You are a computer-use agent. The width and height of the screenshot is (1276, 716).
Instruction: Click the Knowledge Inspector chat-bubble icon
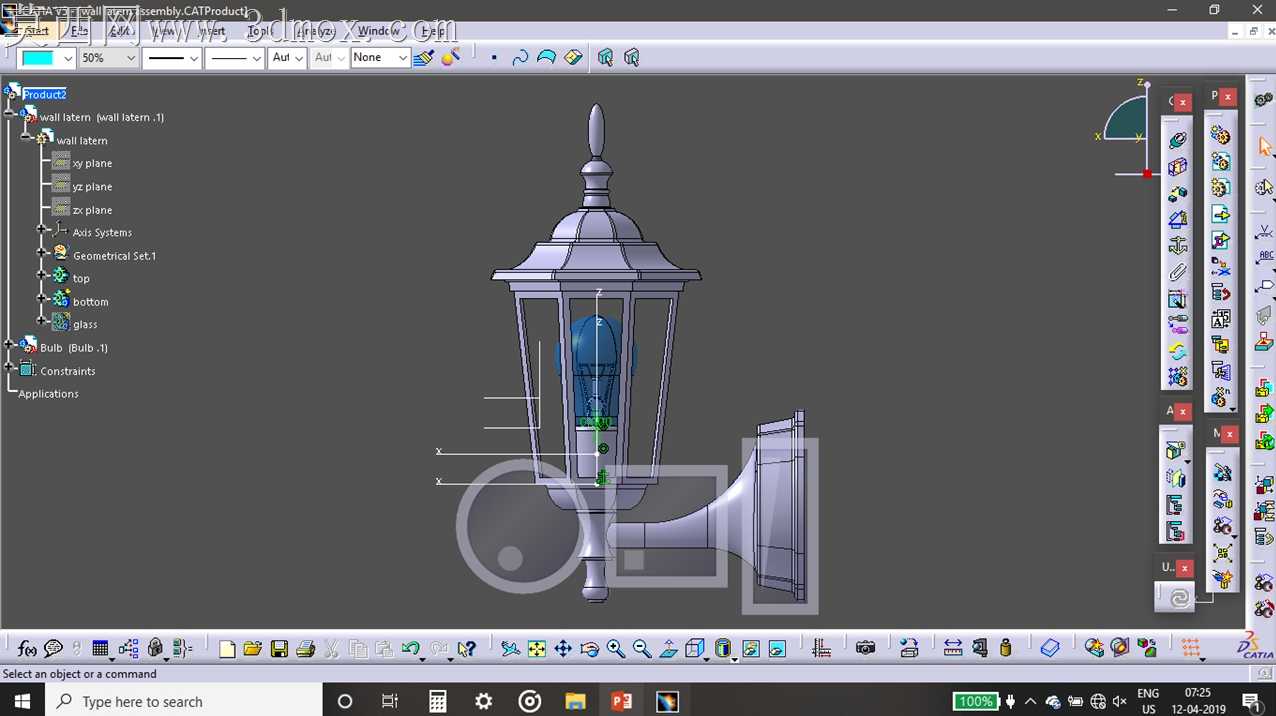53,649
